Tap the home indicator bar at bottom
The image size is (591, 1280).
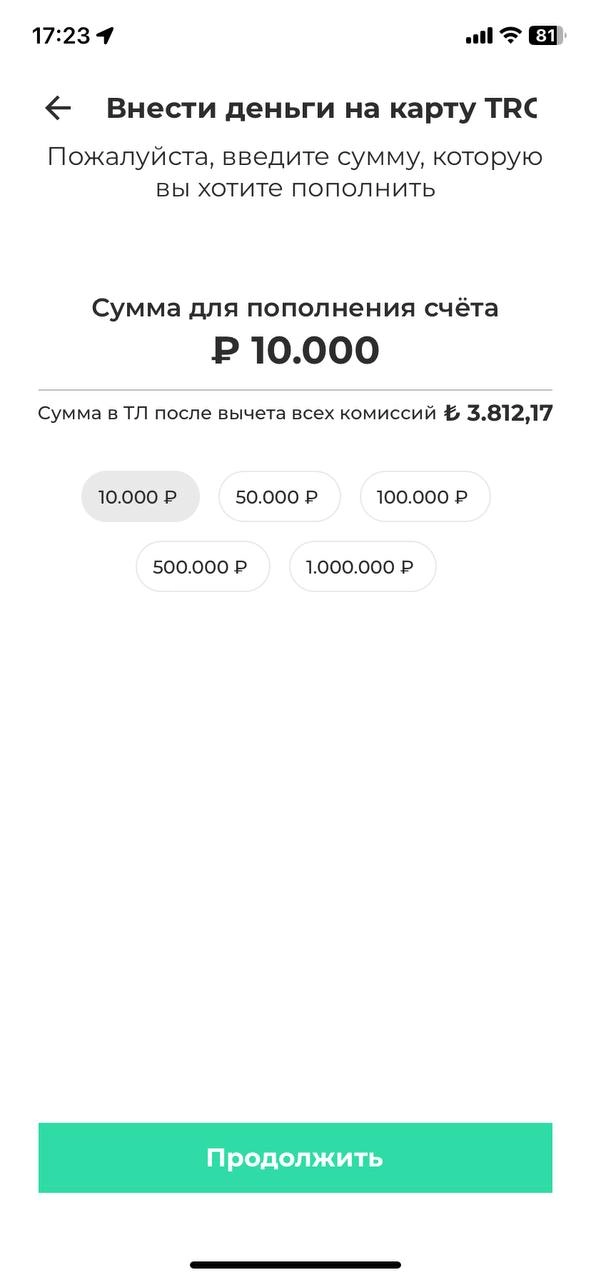(x=295, y=1265)
